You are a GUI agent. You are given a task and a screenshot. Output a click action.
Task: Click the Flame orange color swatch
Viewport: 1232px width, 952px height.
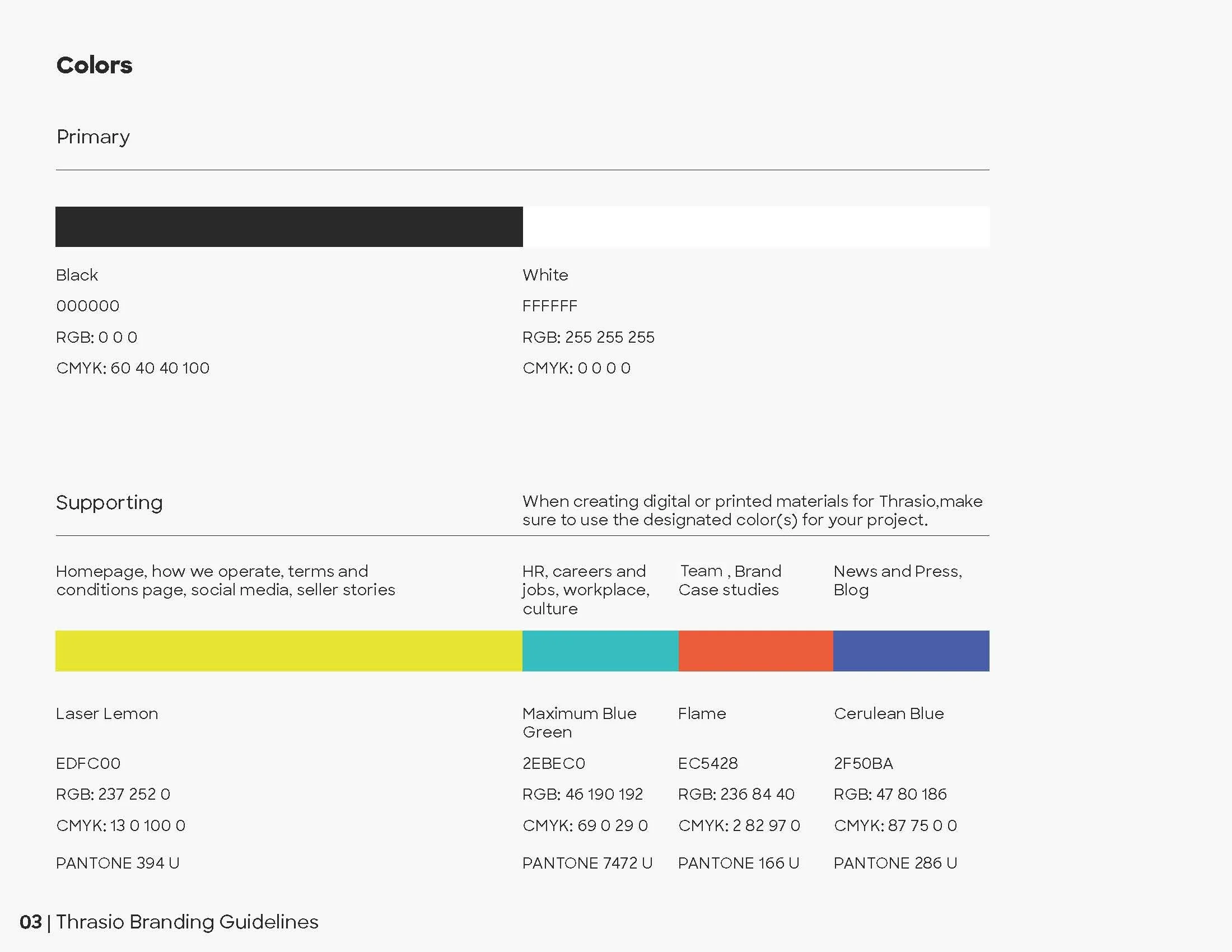click(756, 651)
